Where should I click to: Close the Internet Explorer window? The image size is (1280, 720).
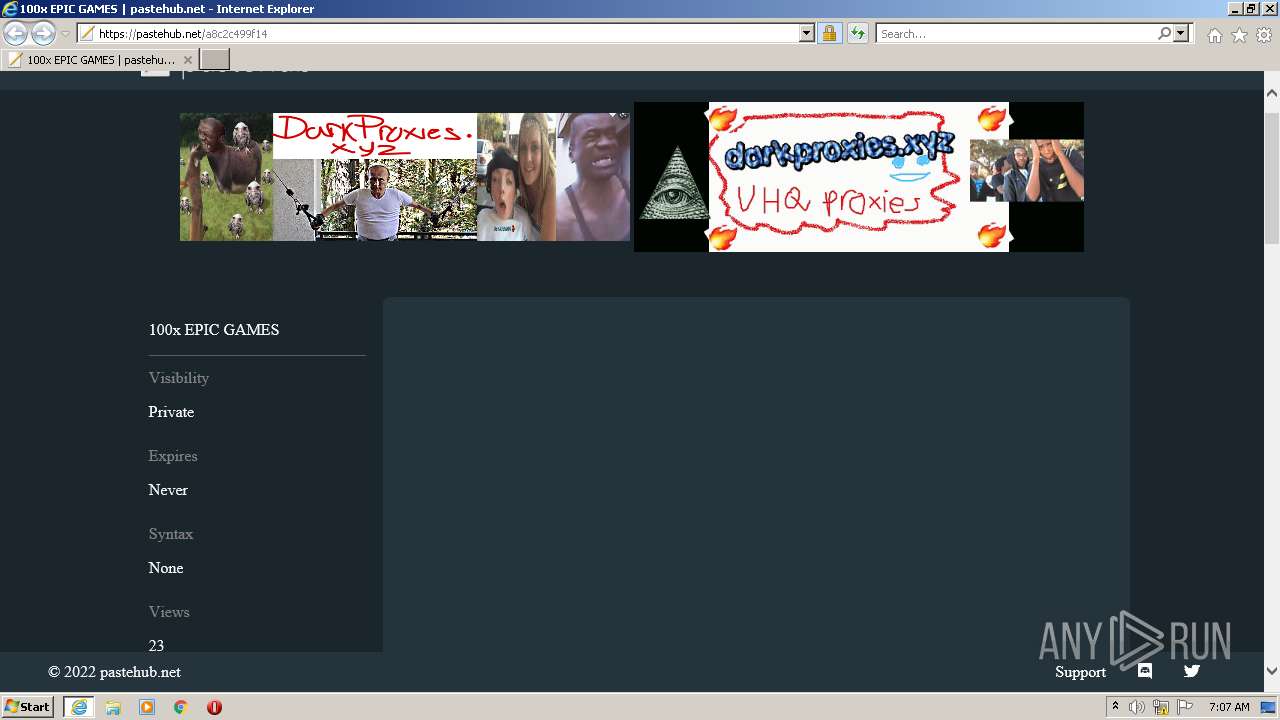coord(1269,9)
